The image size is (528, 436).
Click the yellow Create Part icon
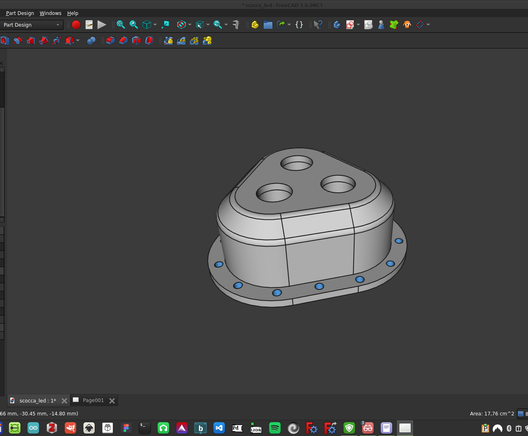pyautogui.click(x=255, y=25)
